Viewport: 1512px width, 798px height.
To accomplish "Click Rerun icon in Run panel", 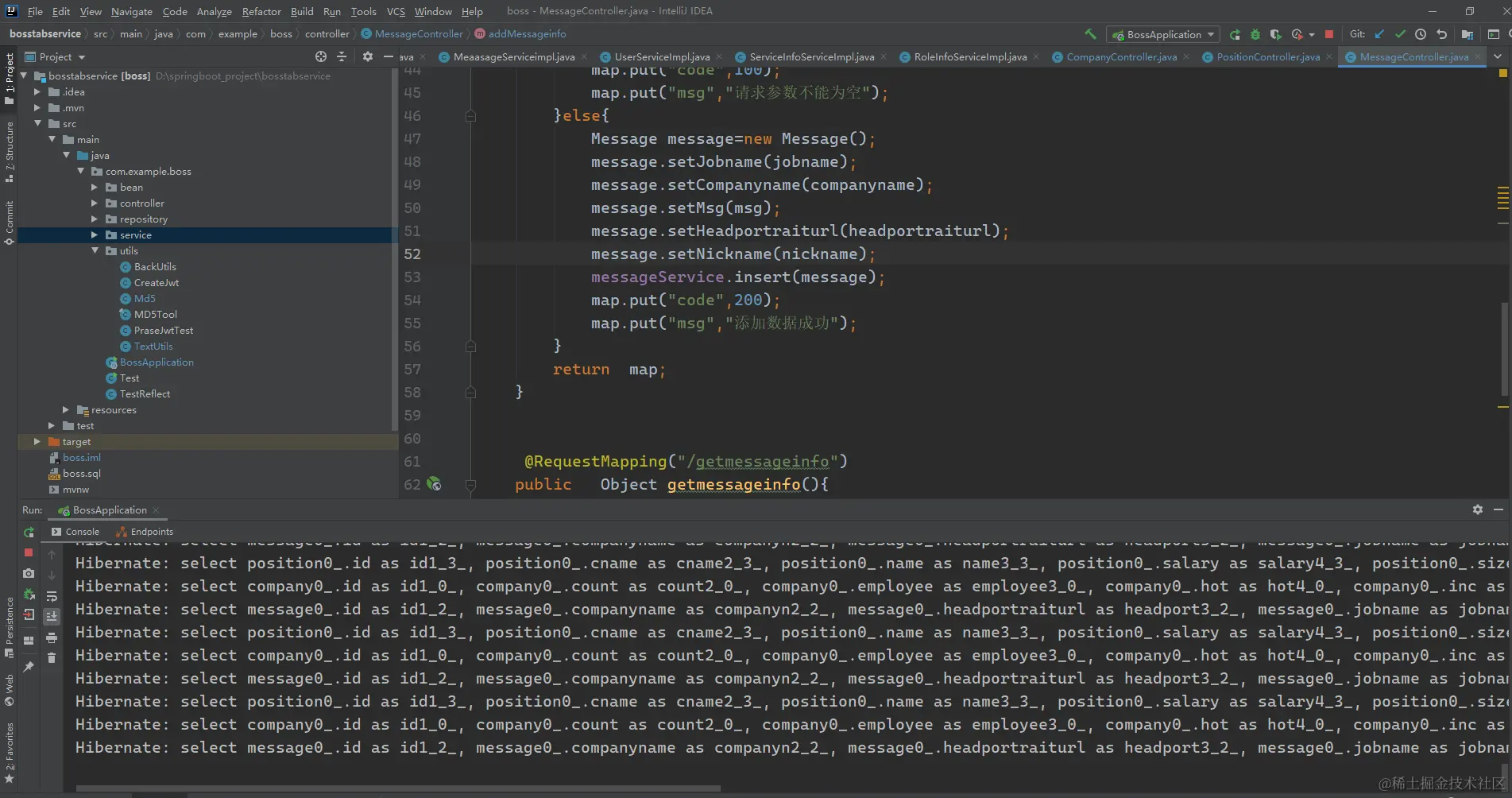I will pyautogui.click(x=29, y=532).
